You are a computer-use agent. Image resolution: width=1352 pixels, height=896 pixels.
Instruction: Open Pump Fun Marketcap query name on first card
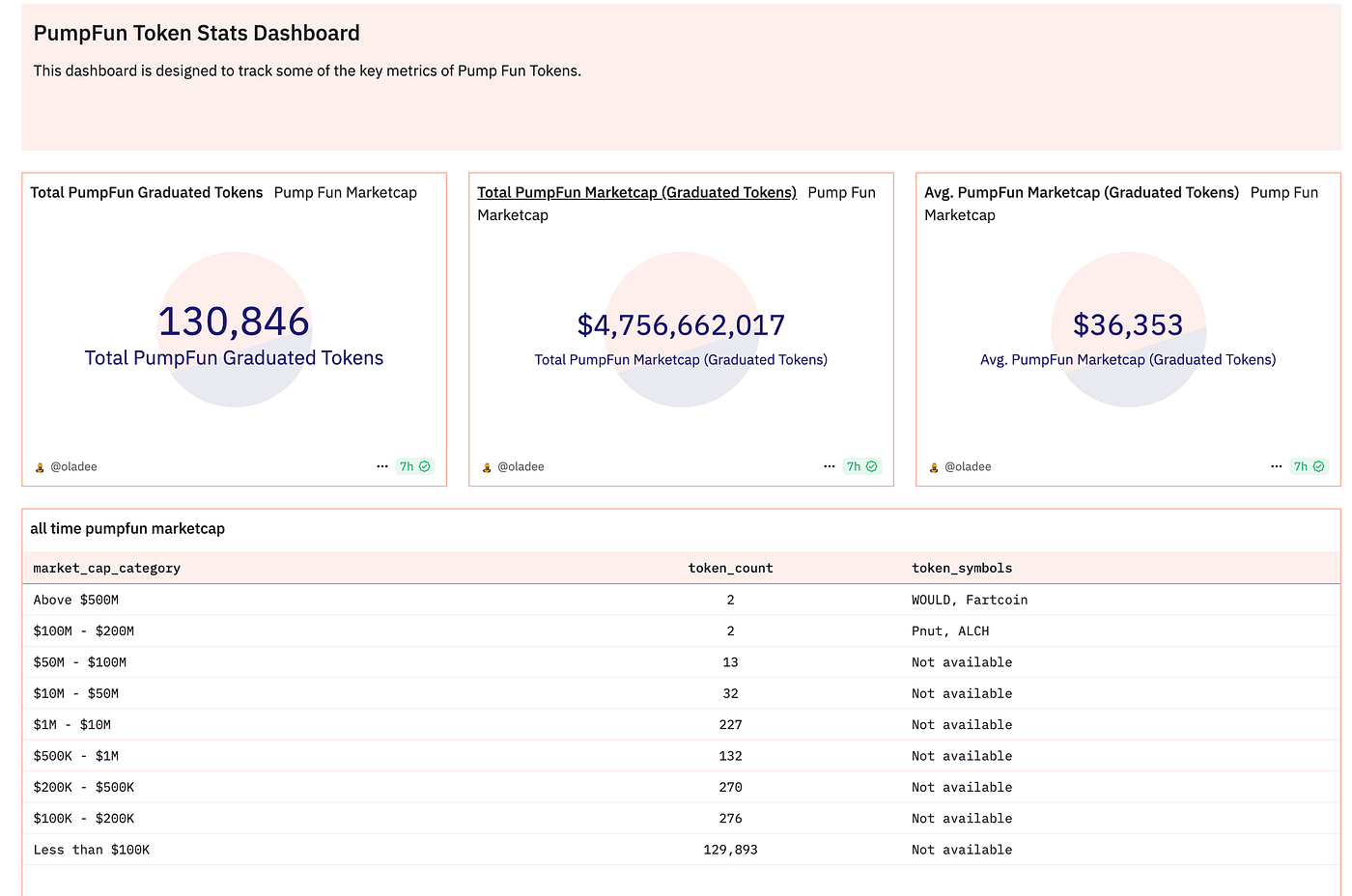click(346, 192)
